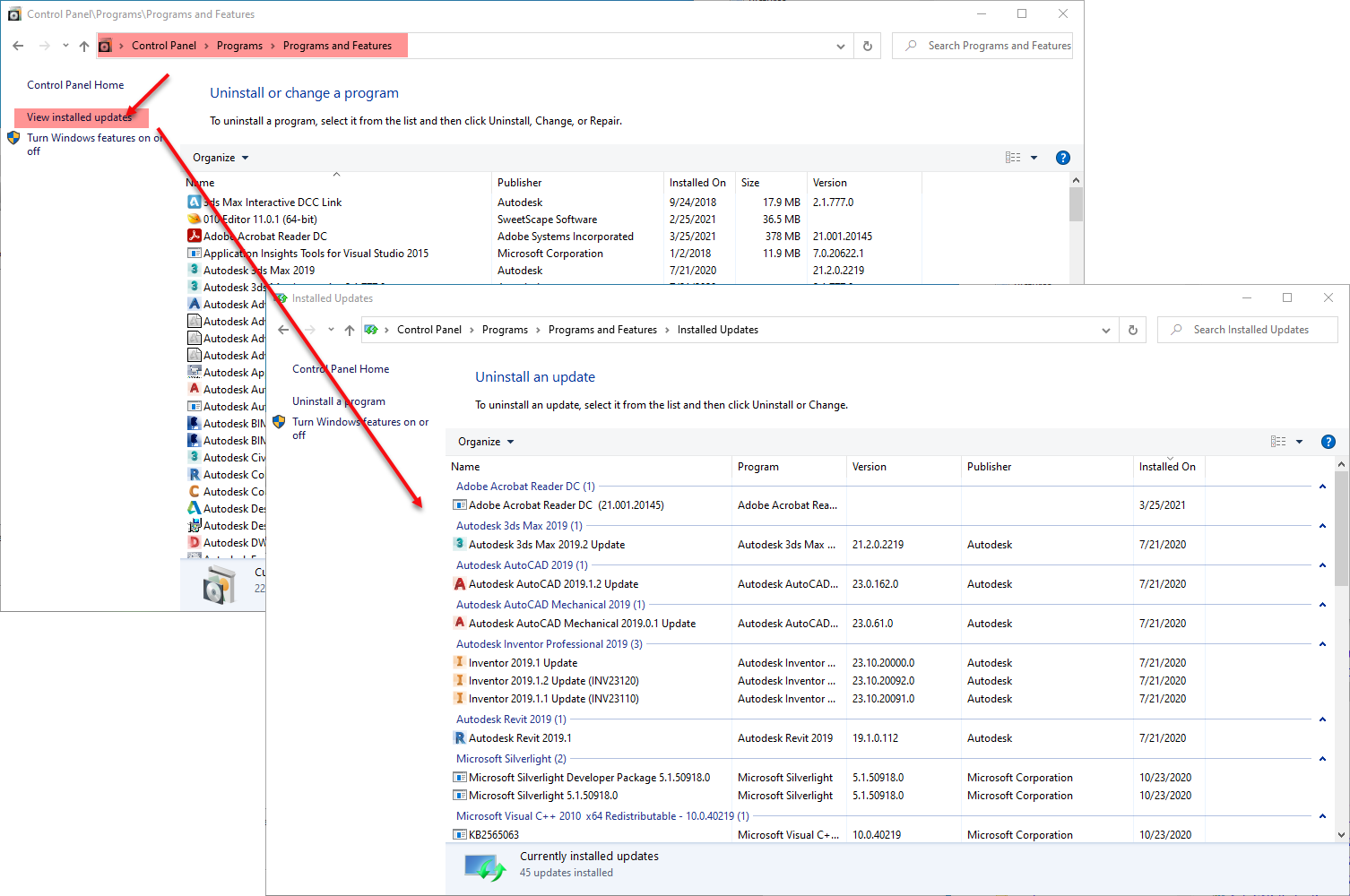
Task: Sort updates by Installed On column
Action: (1167, 467)
